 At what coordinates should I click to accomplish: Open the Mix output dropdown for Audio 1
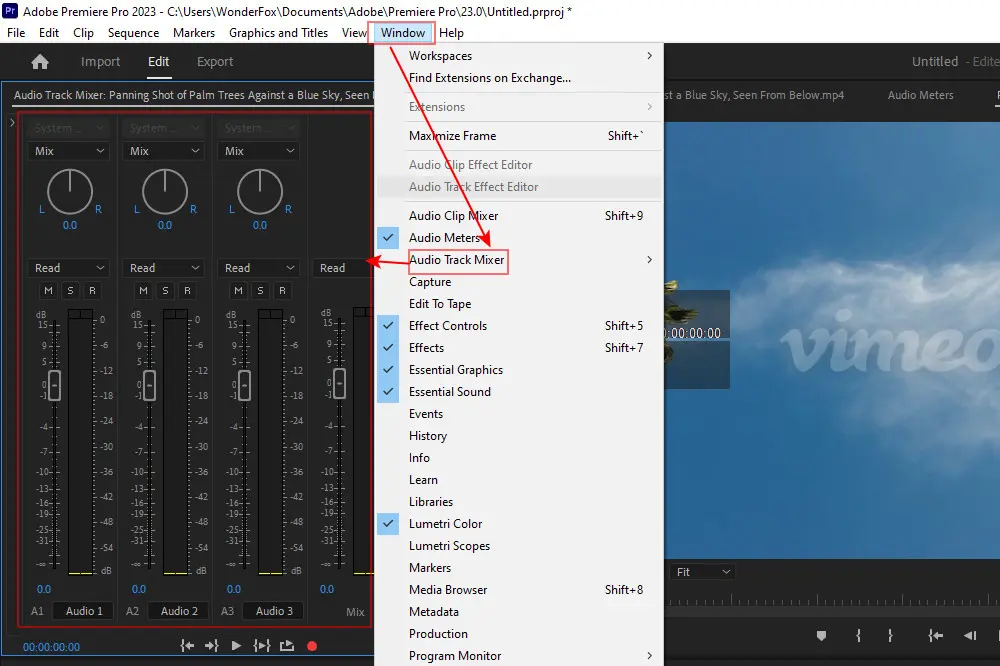click(x=69, y=151)
